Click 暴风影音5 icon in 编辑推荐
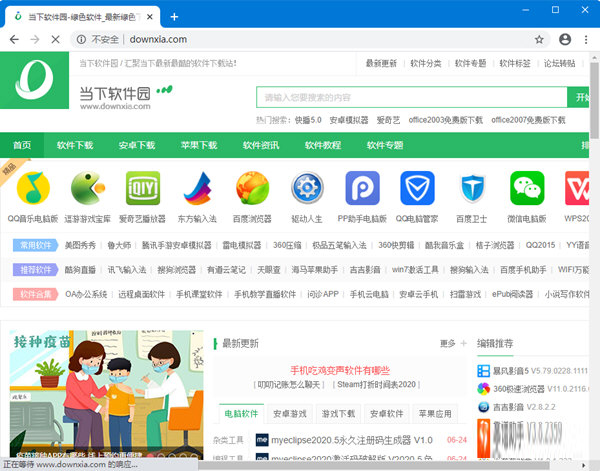The image size is (600, 471). coord(484,371)
